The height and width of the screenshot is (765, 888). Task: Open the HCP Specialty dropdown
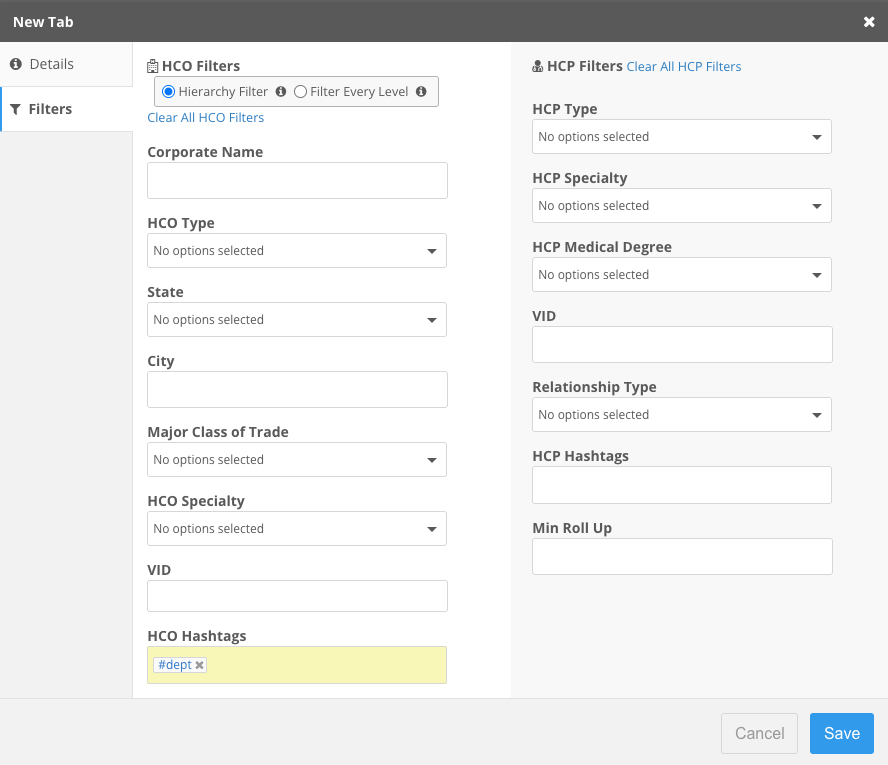682,206
